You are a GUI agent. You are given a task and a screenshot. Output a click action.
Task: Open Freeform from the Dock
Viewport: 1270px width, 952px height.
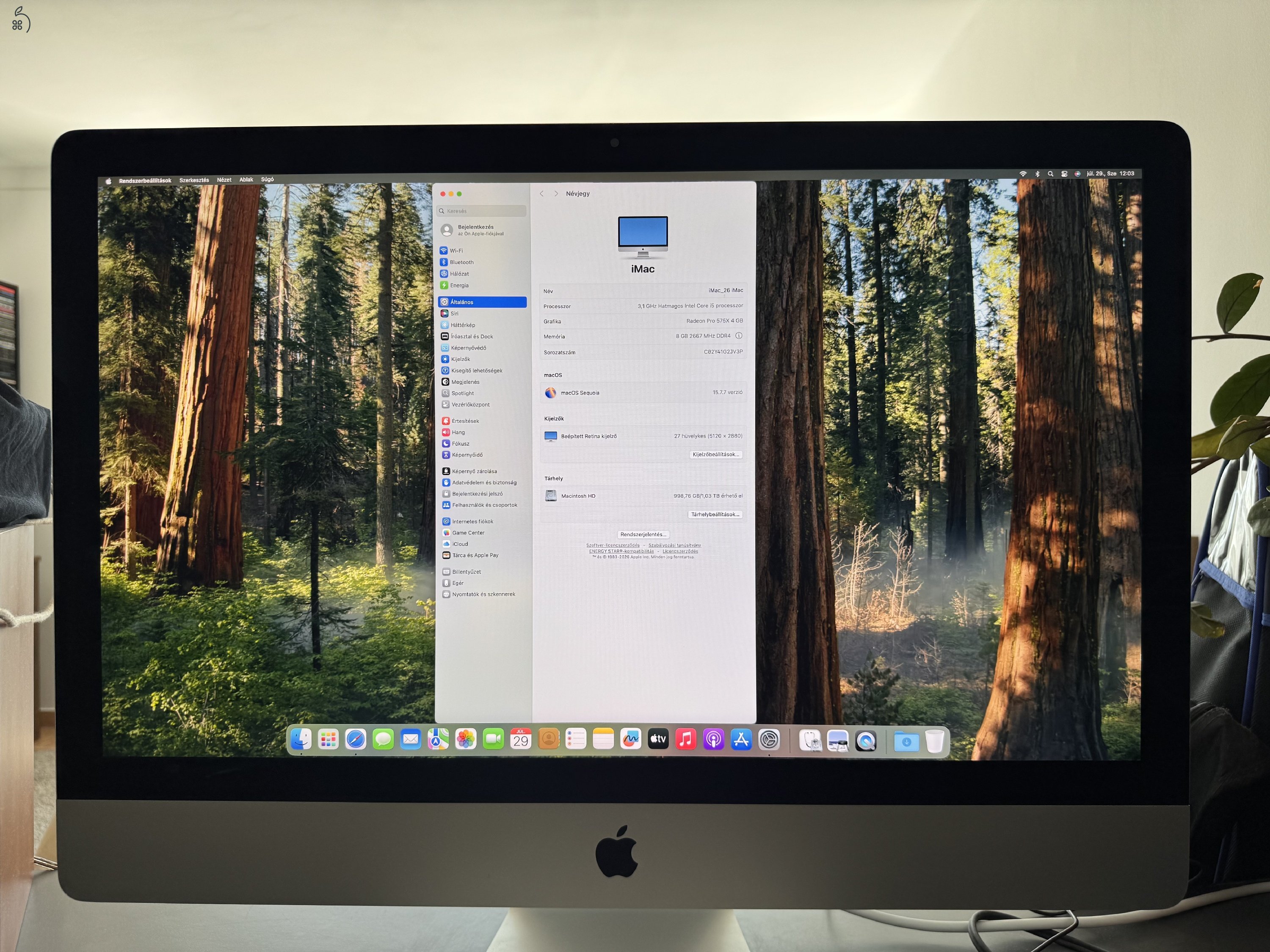pyautogui.click(x=630, y=739)
